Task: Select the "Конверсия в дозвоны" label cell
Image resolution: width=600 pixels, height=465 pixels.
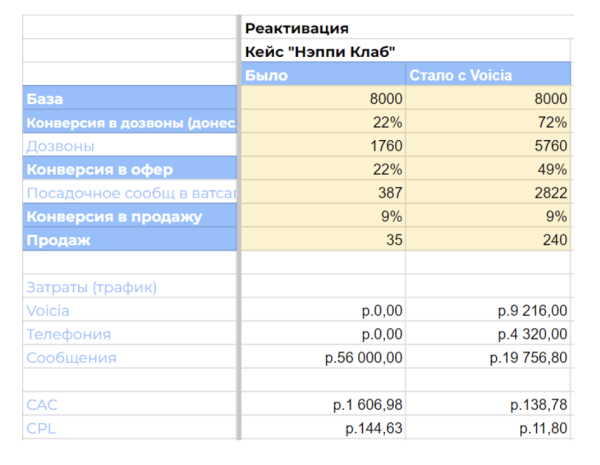Action: click(x=130, y=123)
